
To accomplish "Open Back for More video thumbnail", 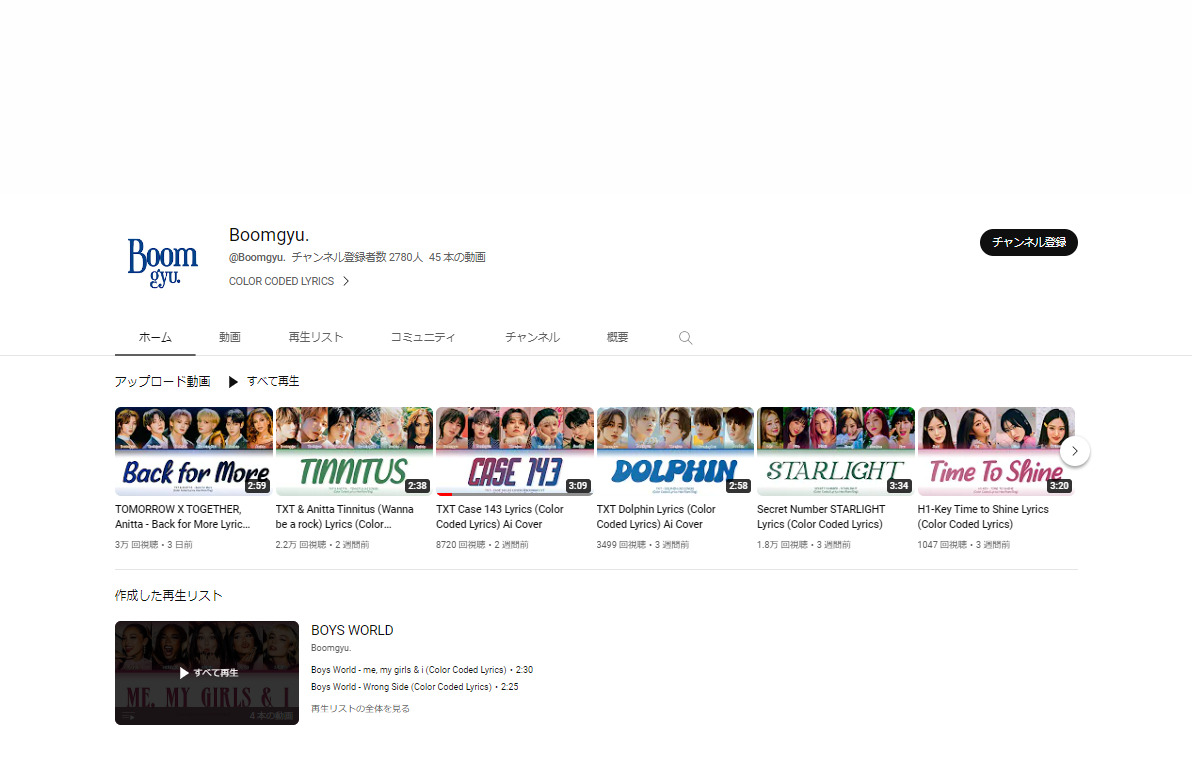I will [x=194, y=451].
